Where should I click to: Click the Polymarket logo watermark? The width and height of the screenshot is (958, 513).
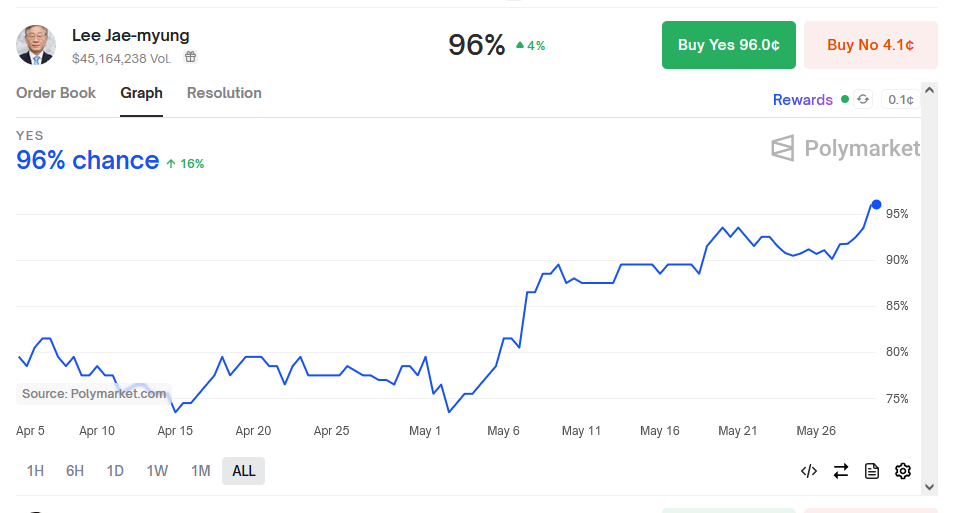pyautogui.click(x=845, y=149)
